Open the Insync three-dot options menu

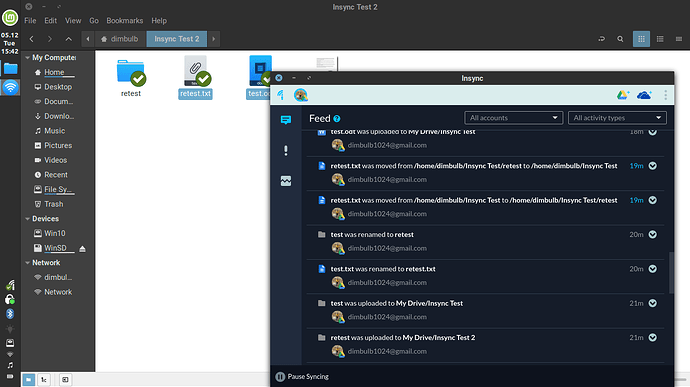[x=665, y=95]
